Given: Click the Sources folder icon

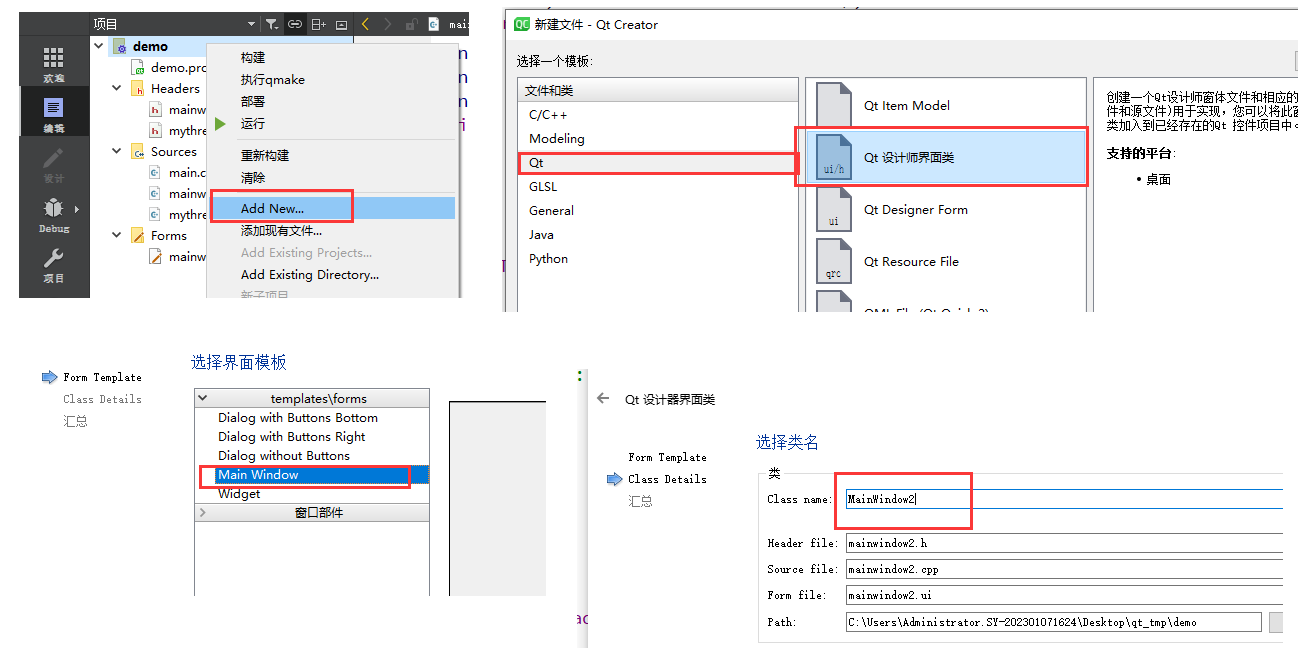Looking at the screenshot, I should click(138, 152).
